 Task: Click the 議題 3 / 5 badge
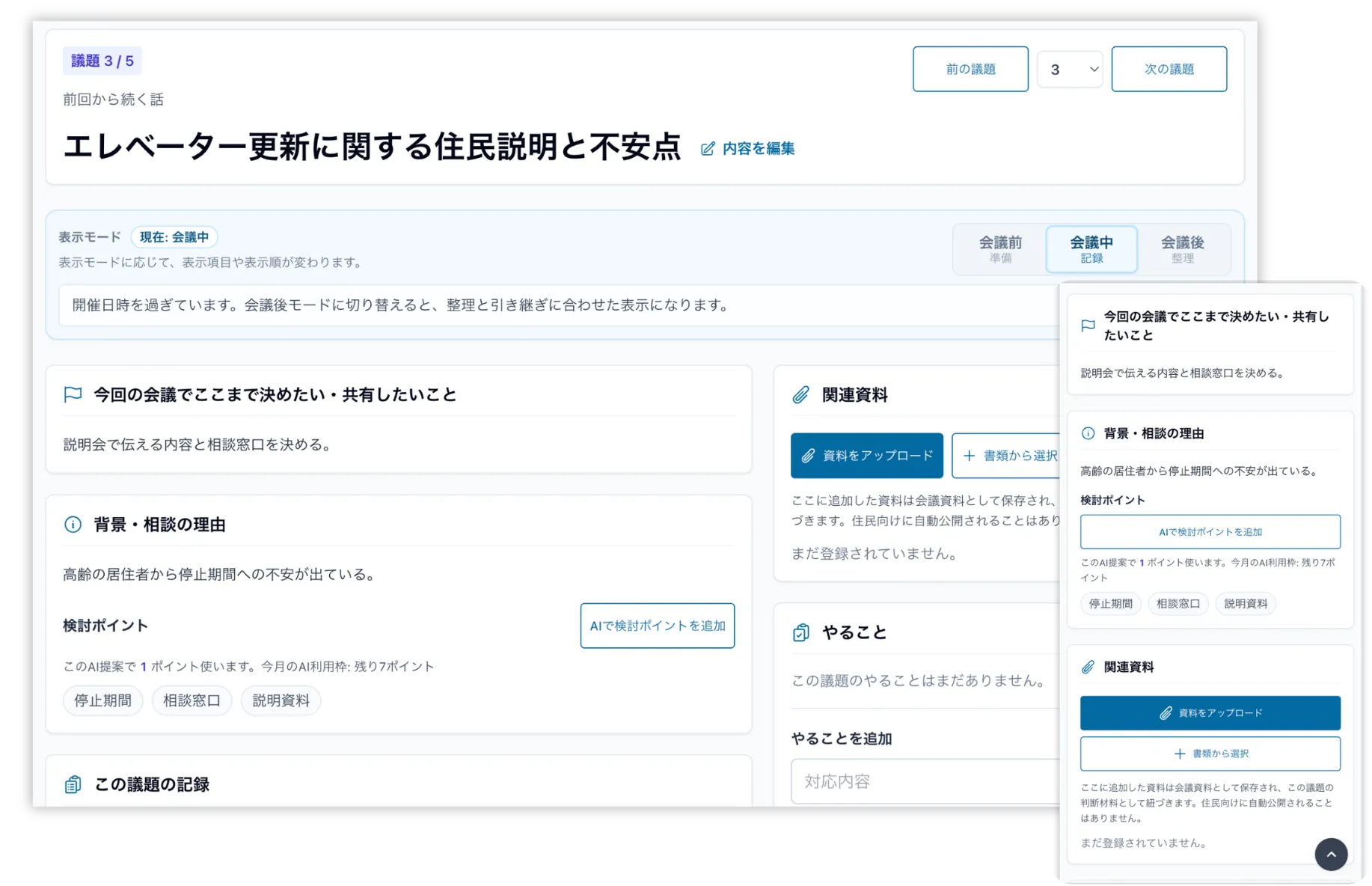102,61
